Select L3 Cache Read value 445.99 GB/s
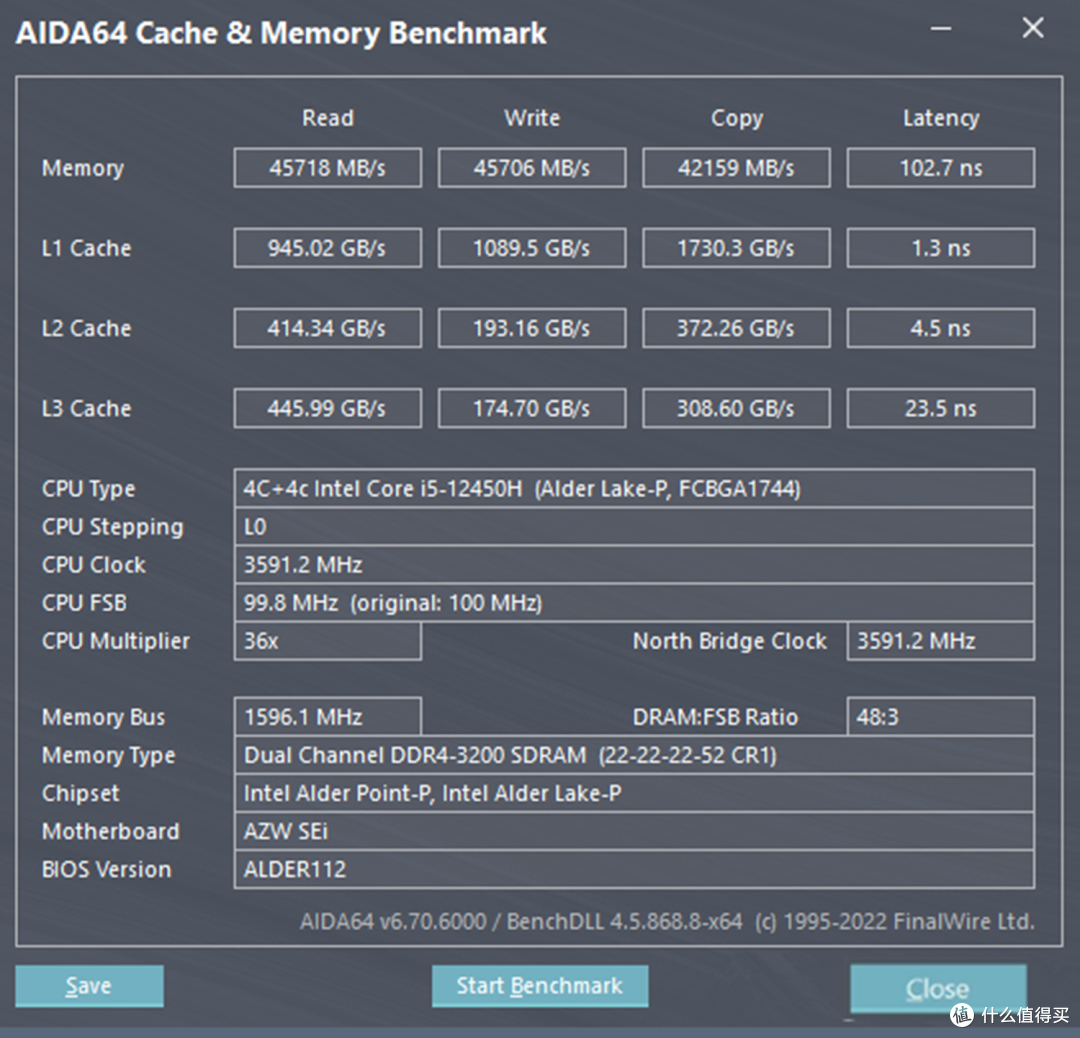The width and height of the screenshot is (1080, 1038). 328,408
